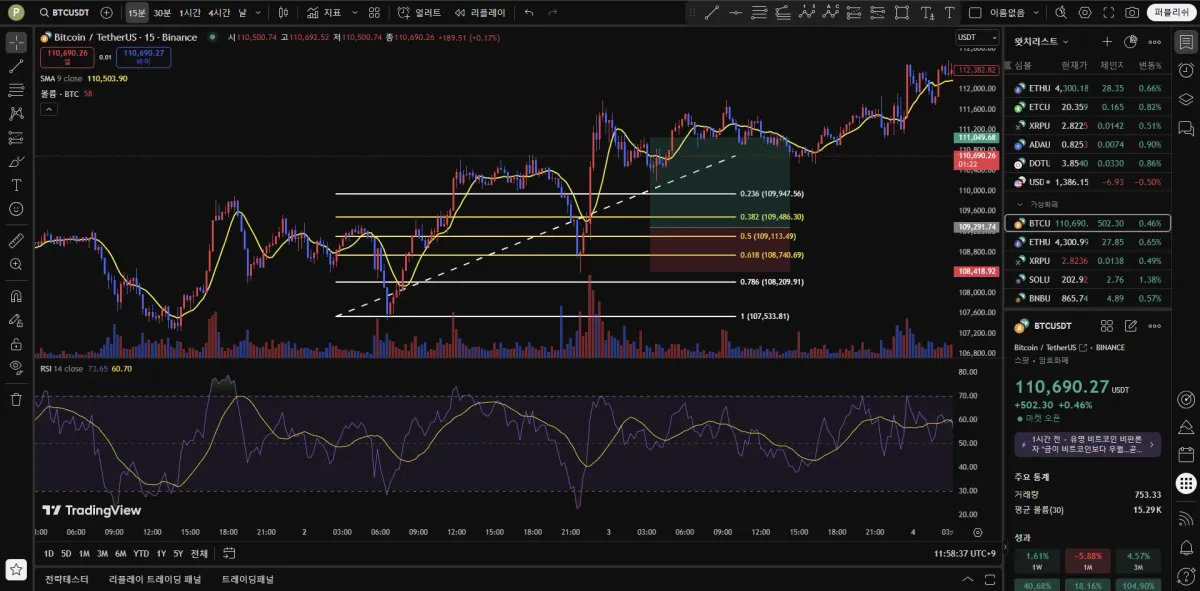The image size is (1200, 591).
Task: Collapse the indicator legend chevron
Action: [47, 109]
